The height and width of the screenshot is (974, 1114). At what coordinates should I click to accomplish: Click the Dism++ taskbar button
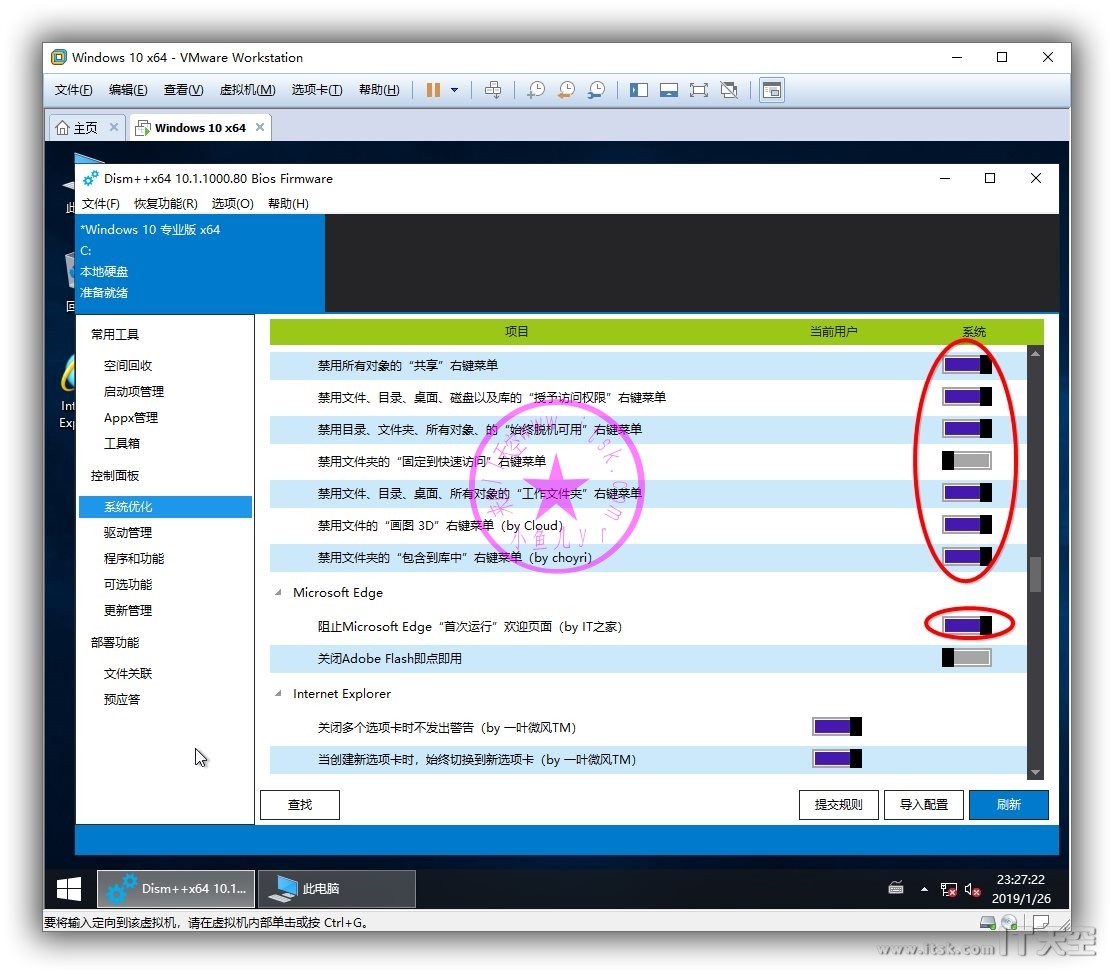(175, 889)
